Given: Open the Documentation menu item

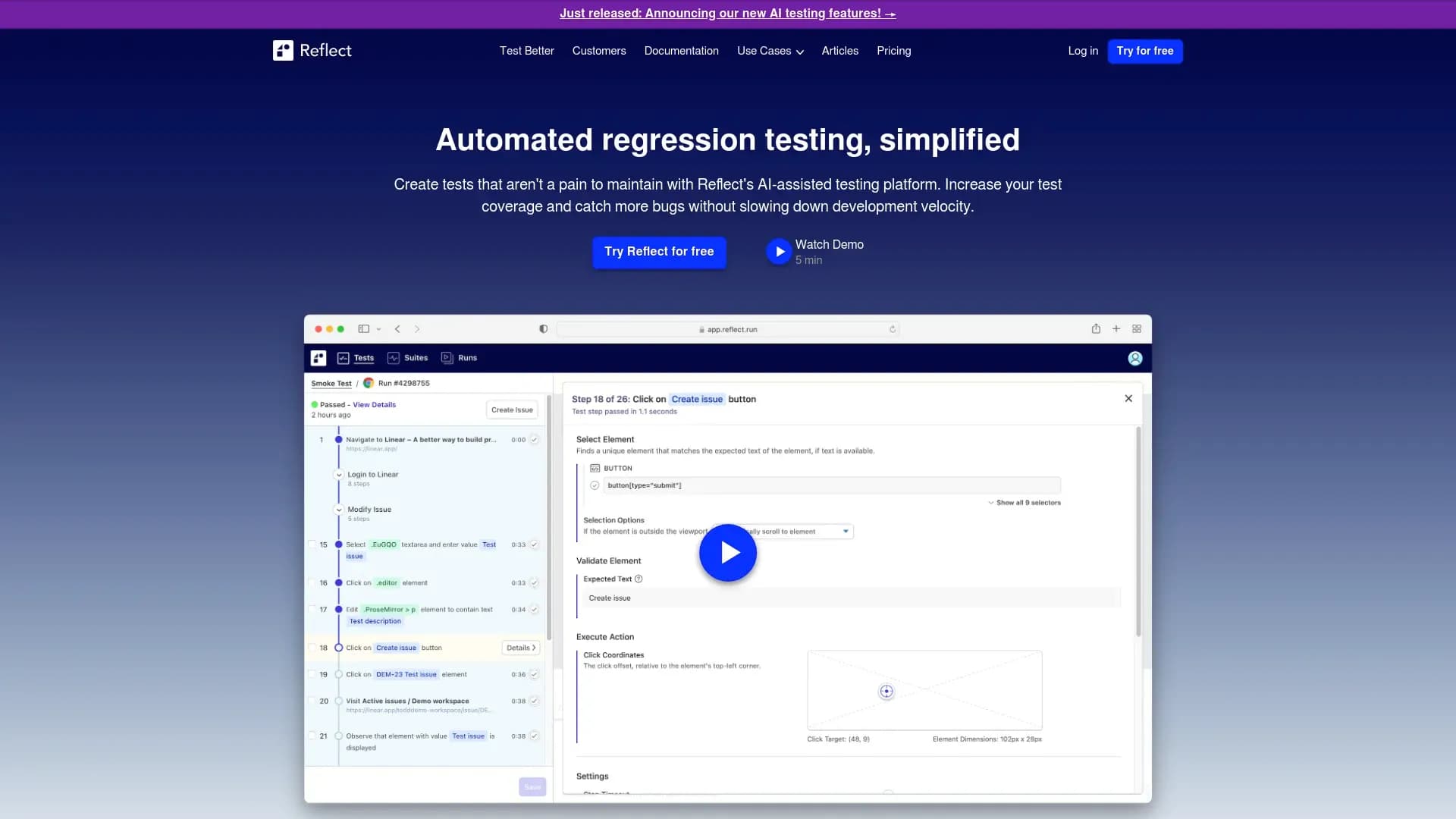Looking at the screenshot, I should click(682, 51).
